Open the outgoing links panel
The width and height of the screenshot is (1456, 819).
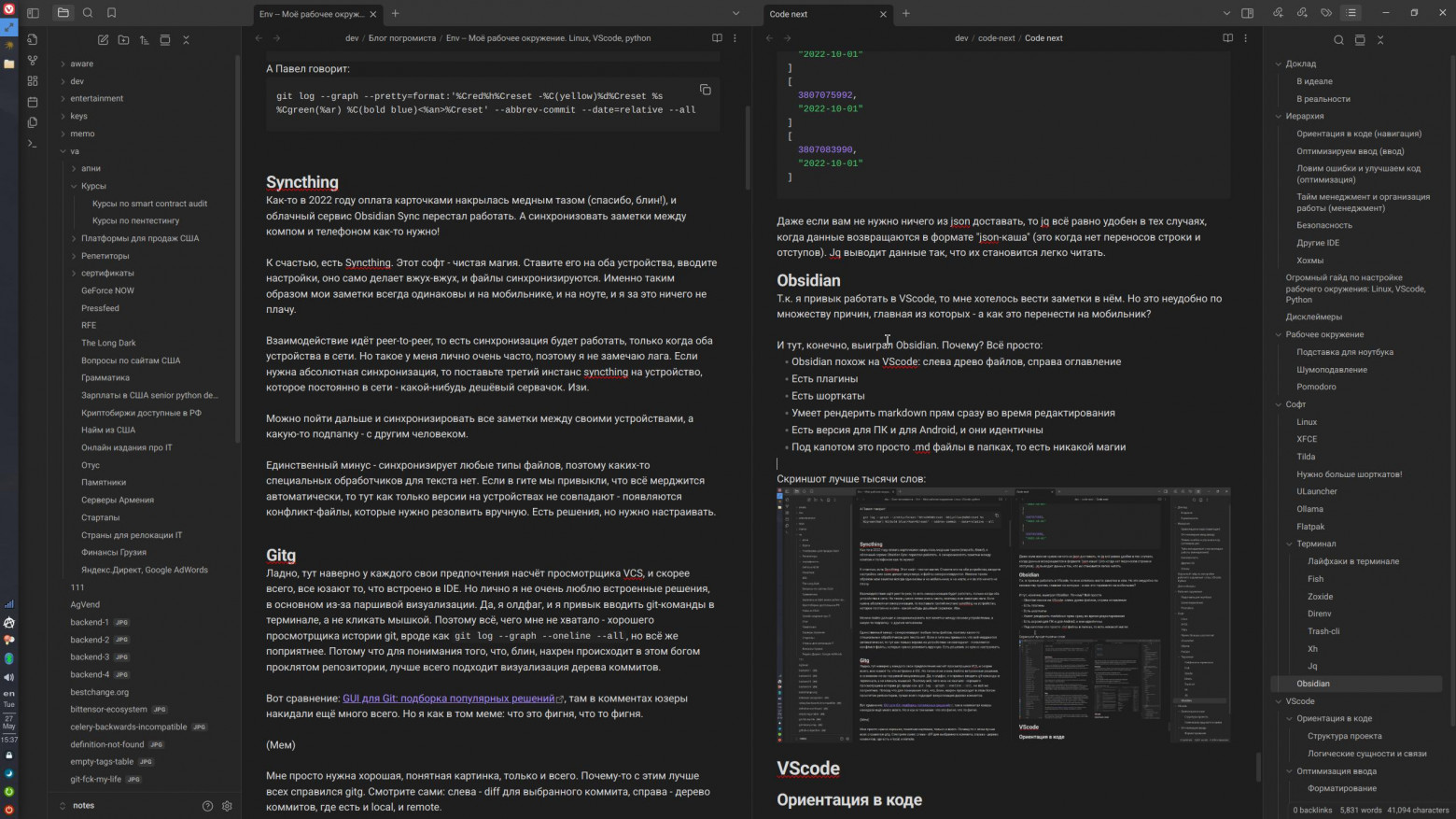coord(1301,13)
